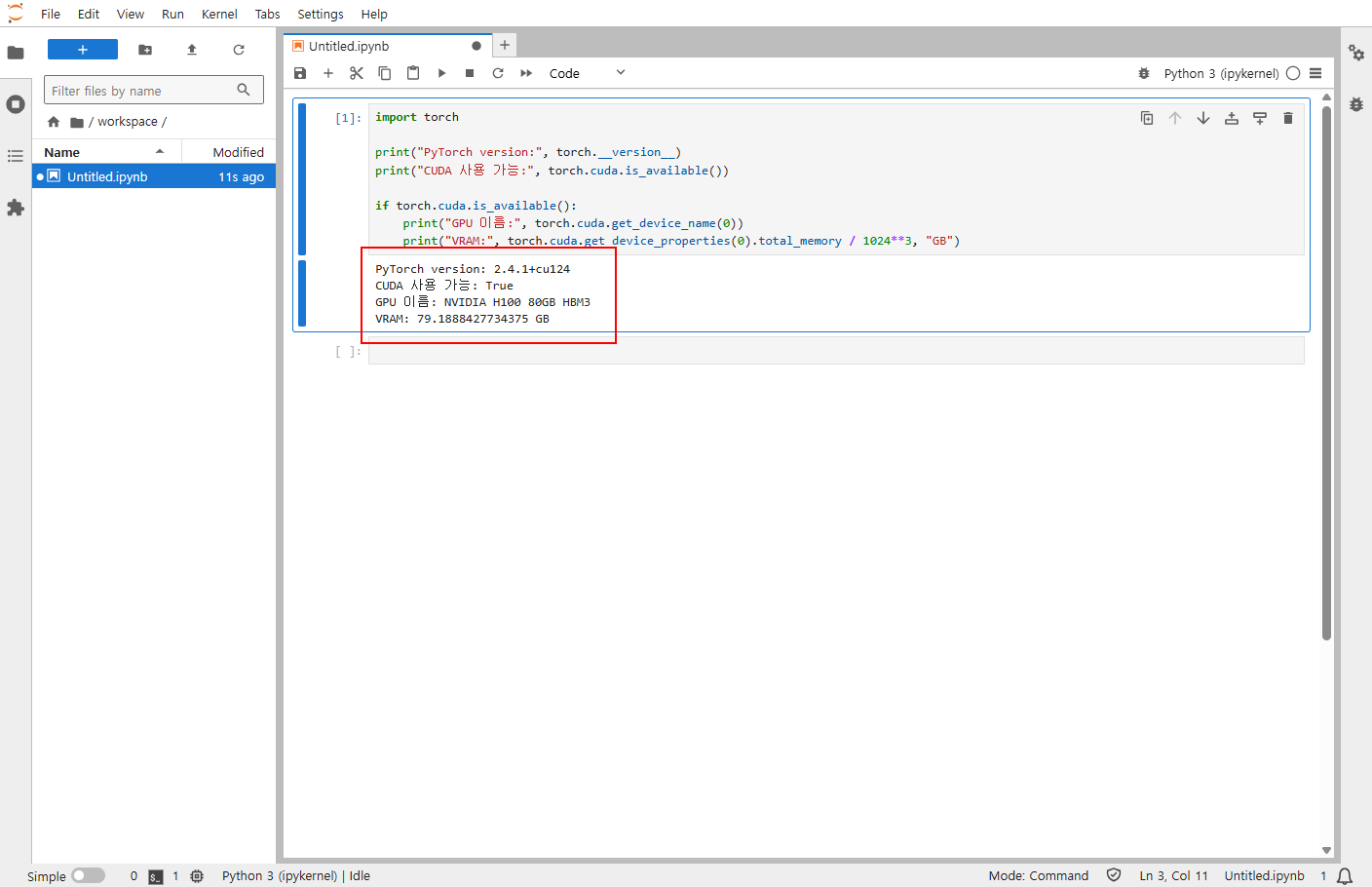Open the Run menu
This screenshot has height=887, width=1372.
tap(172, 14)
